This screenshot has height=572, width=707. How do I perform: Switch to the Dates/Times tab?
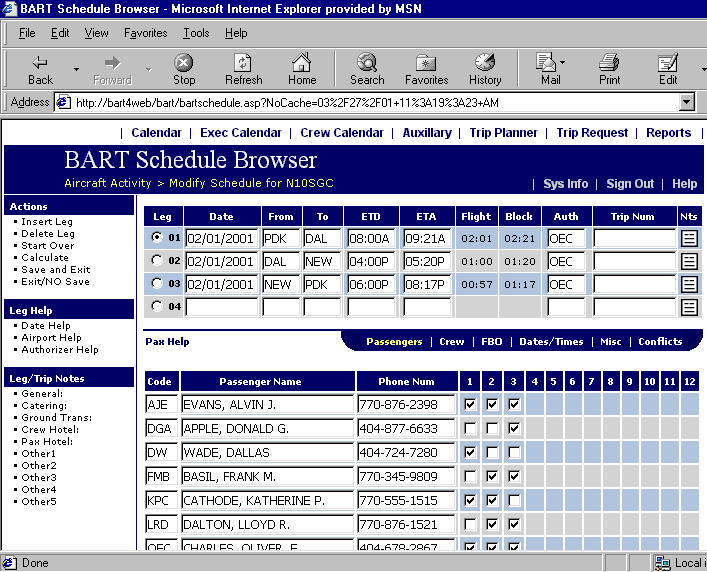[551, 342]
